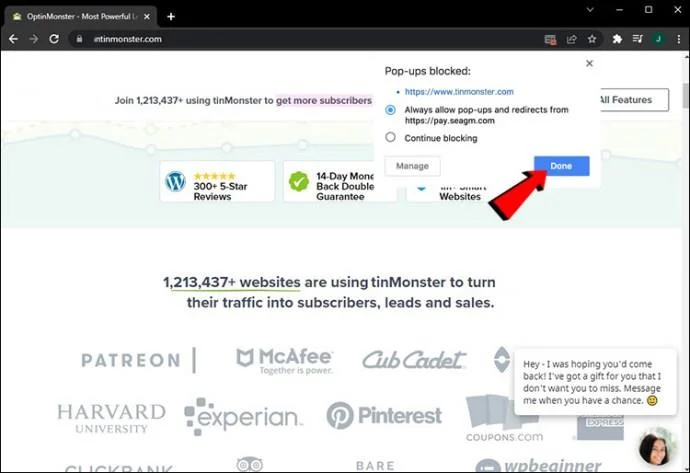Click the Done button
Screen dimensions: 690x473
click(562, 166)
